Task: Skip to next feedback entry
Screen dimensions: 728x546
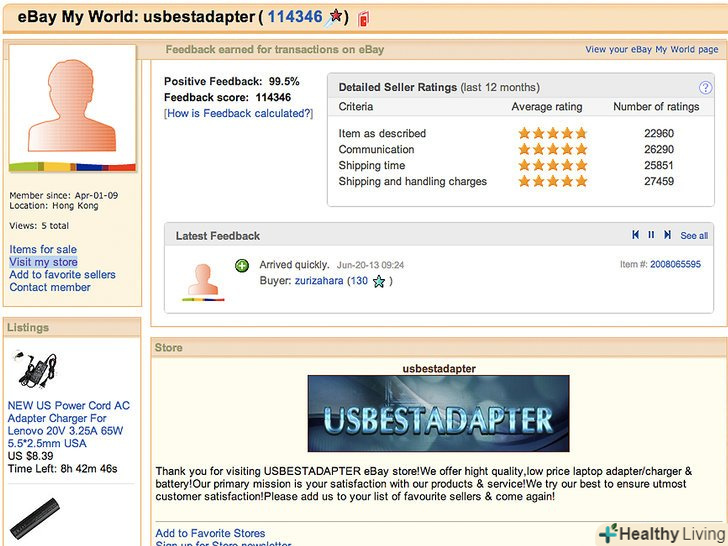Action: 667,235
